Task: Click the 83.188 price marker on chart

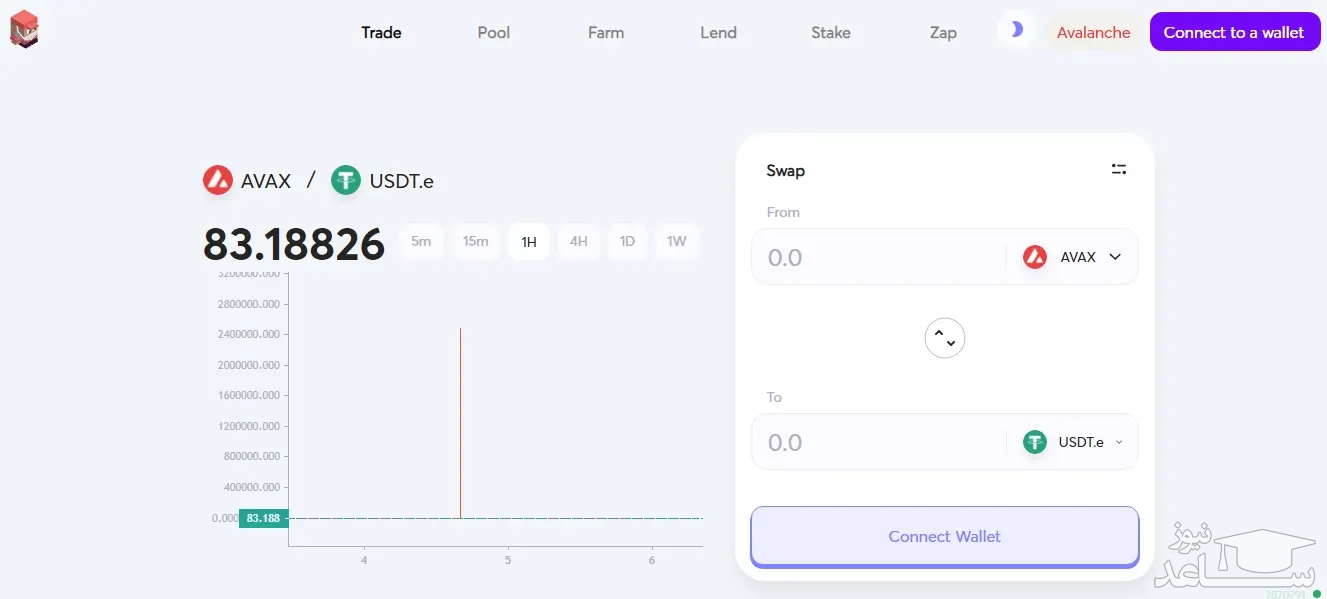Action: click(263, 518)
